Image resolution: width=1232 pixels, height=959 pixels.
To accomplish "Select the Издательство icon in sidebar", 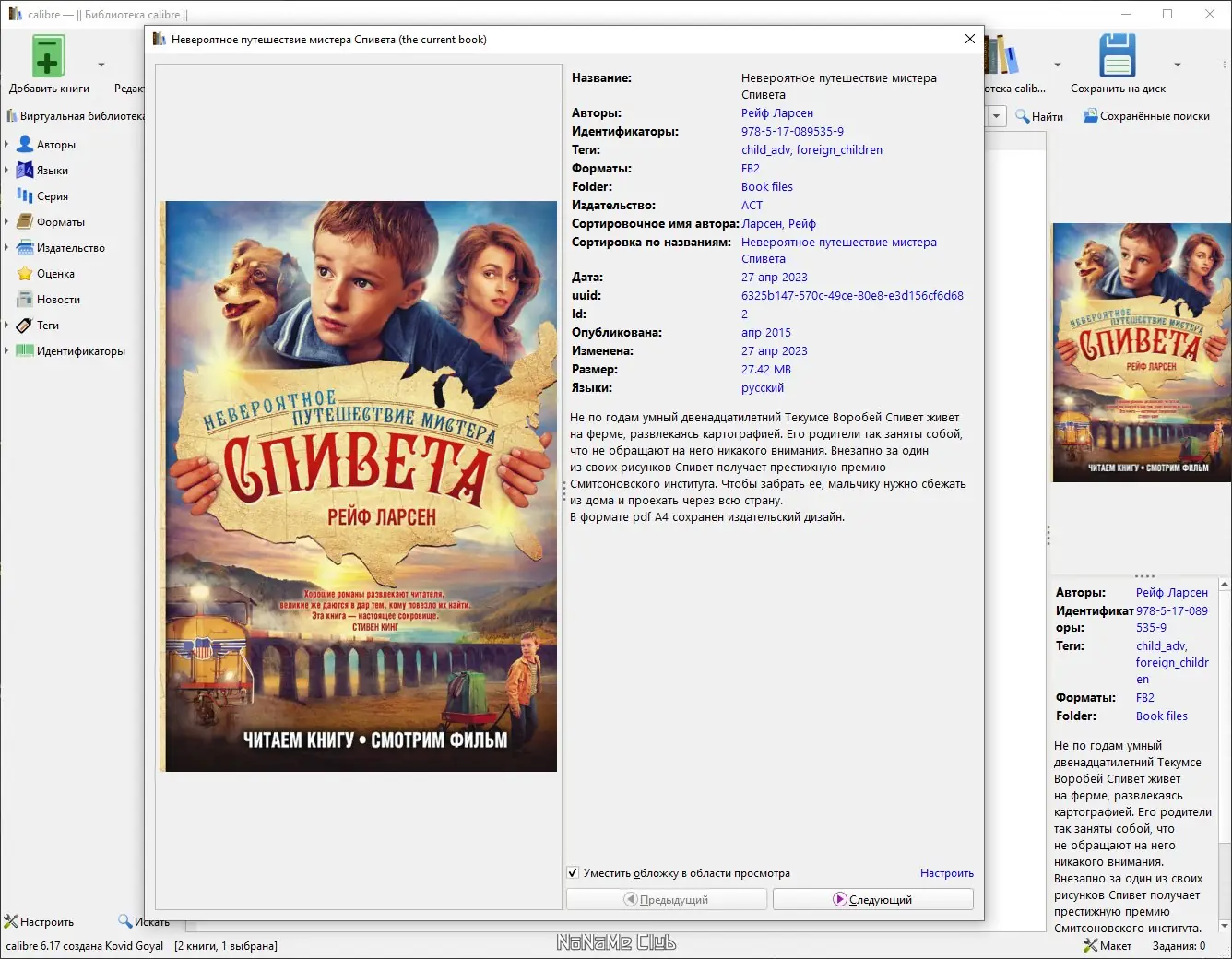I will (x=25, y=247).
